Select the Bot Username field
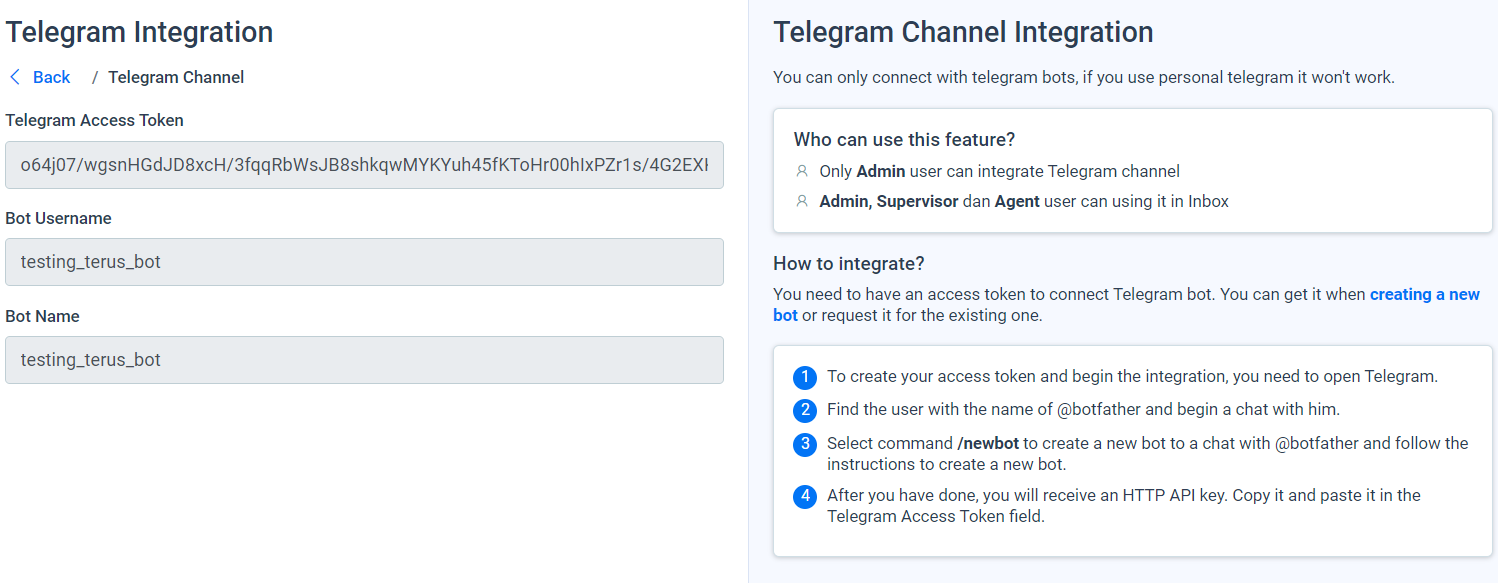Screen dimensions: 1498x583 364,262
